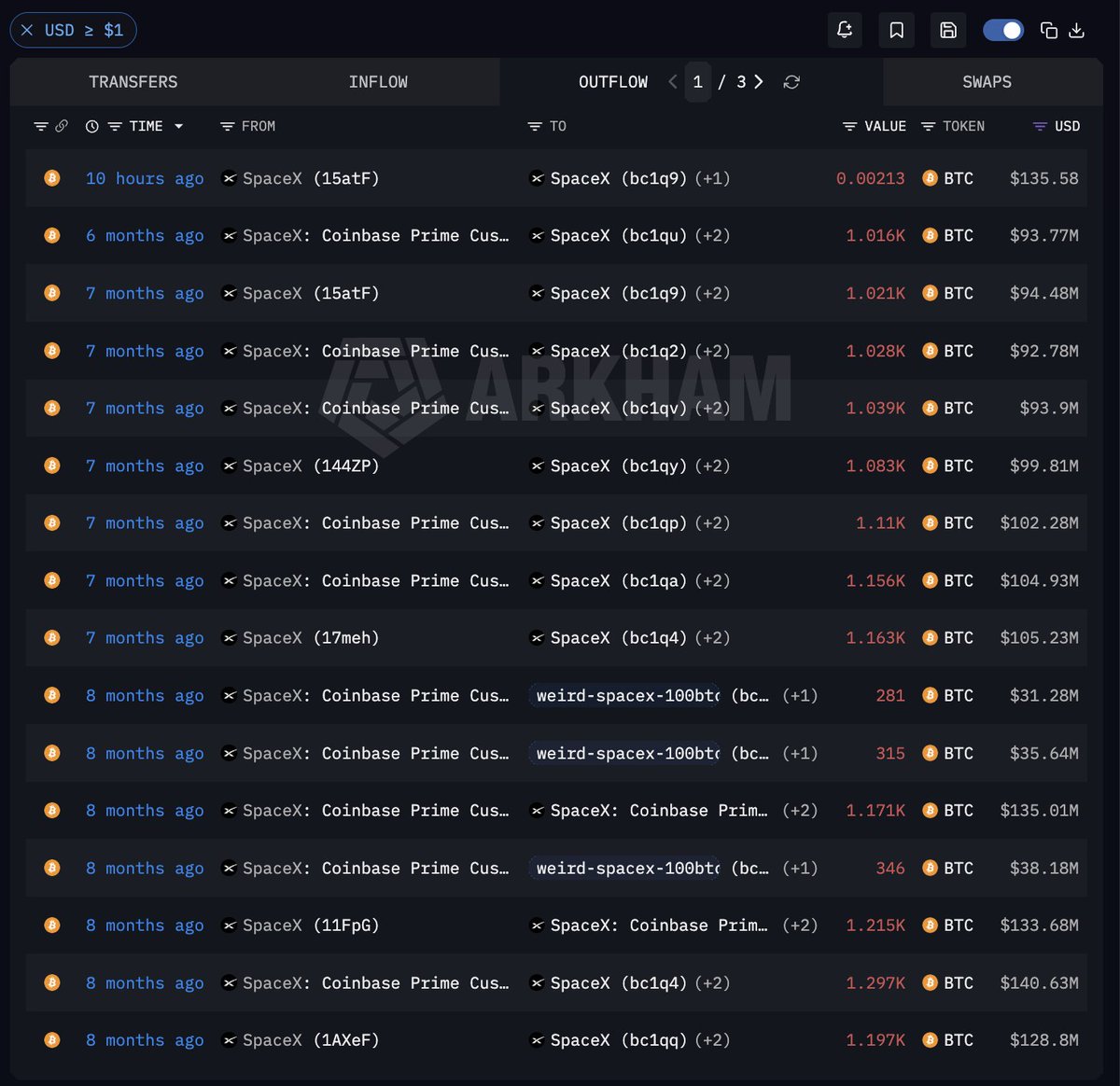Click the 1.016K value cell

(x=875, y=236)
